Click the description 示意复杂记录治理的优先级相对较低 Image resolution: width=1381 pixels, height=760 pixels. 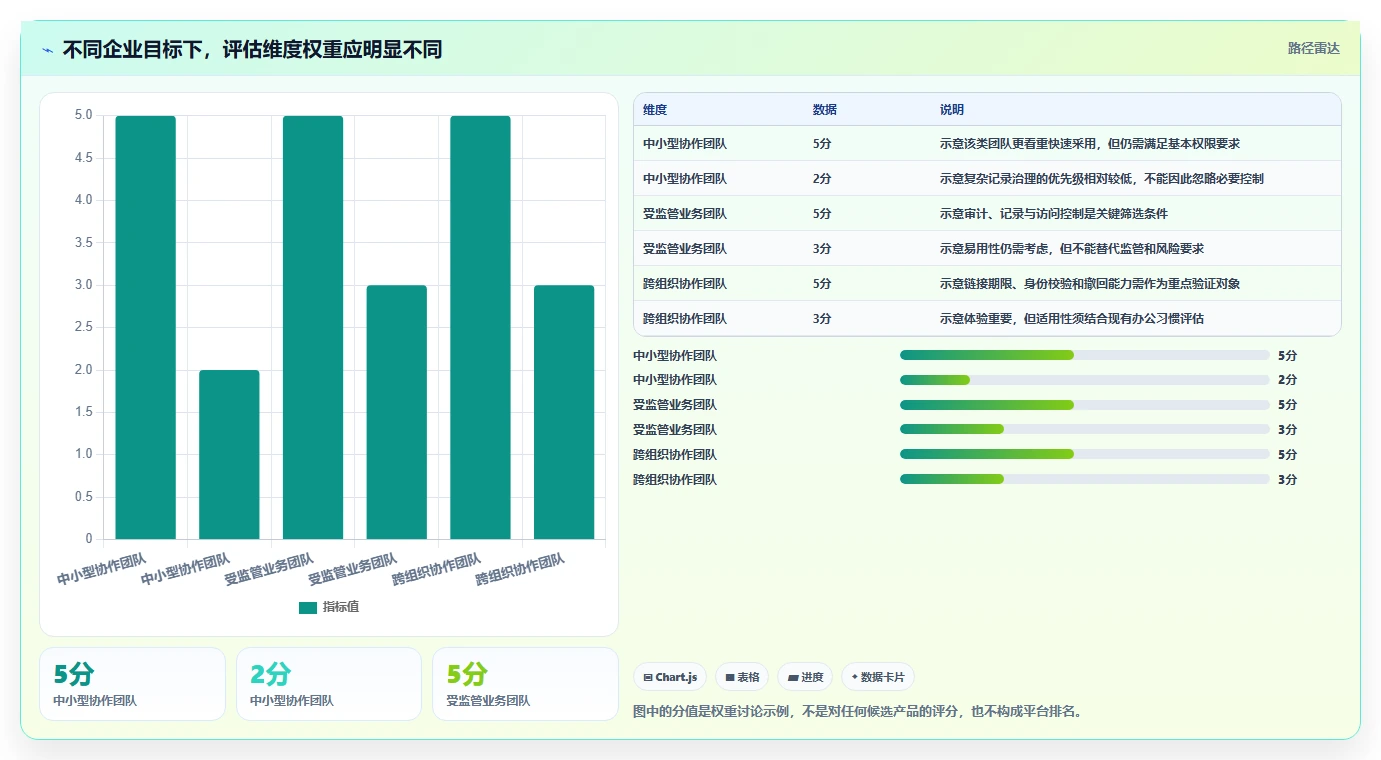pyautogui.click(x=1035, y=179)
